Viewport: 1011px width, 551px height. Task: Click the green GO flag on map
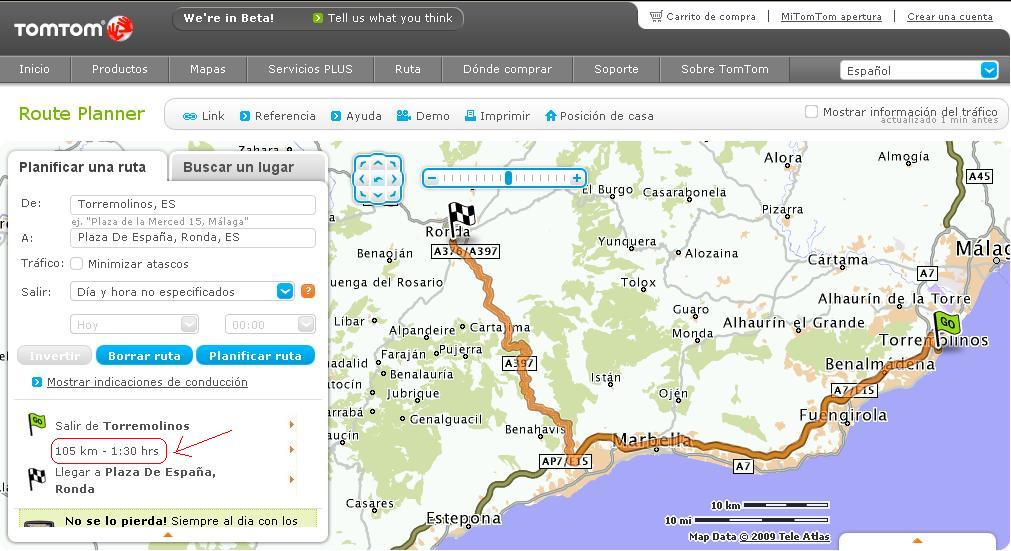pyautogui.click(x=945, y=327)
